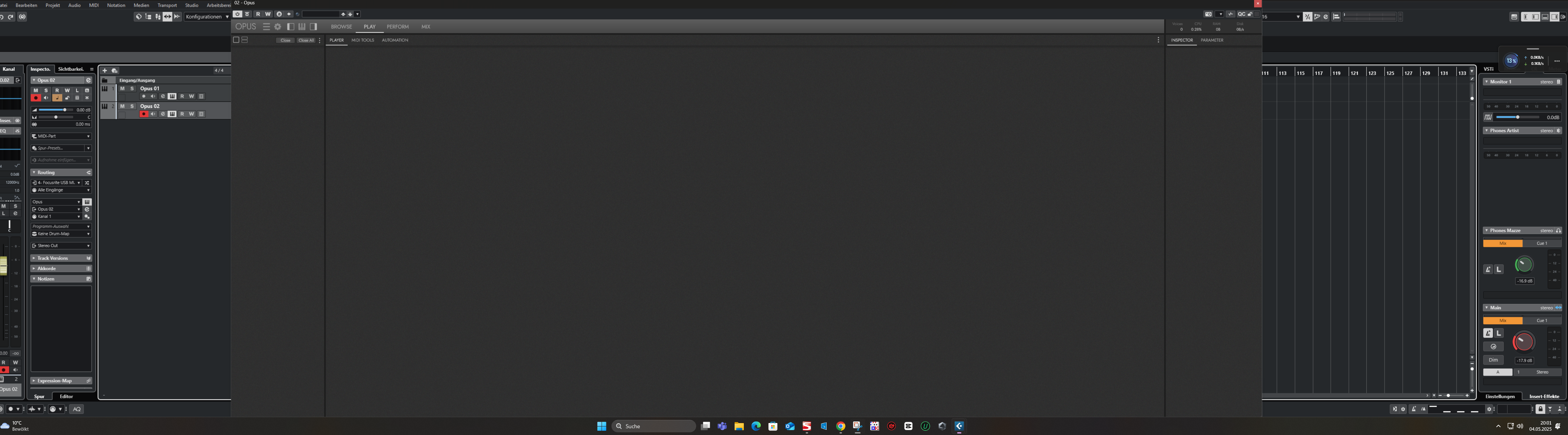Edit channel settings 'e' on Opus 01 track

tap(162, 97)
